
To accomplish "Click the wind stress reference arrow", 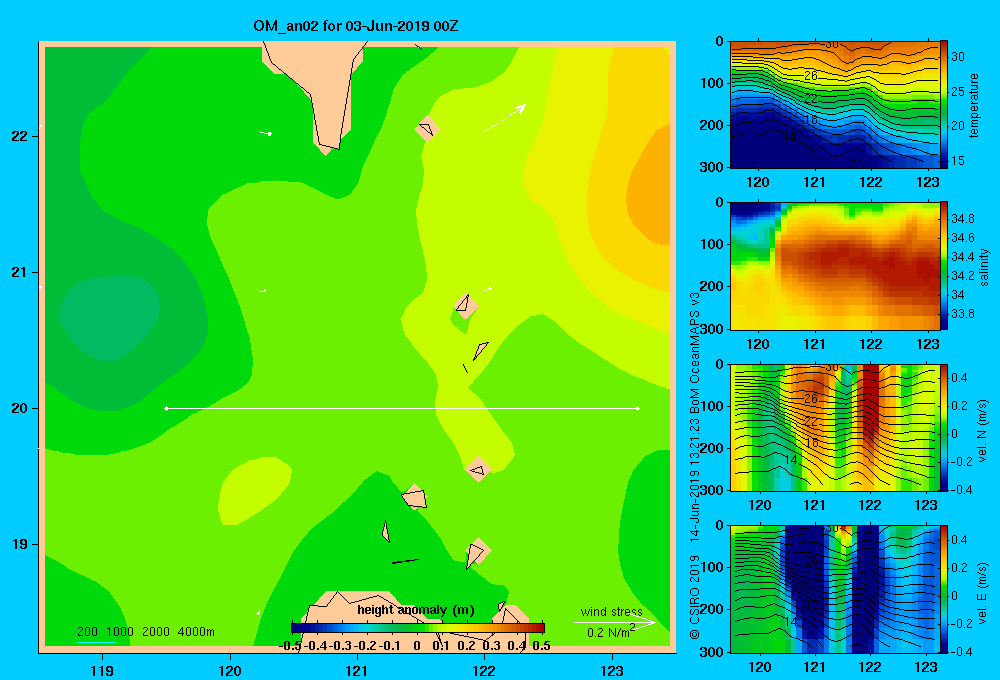I will [614, 622].
